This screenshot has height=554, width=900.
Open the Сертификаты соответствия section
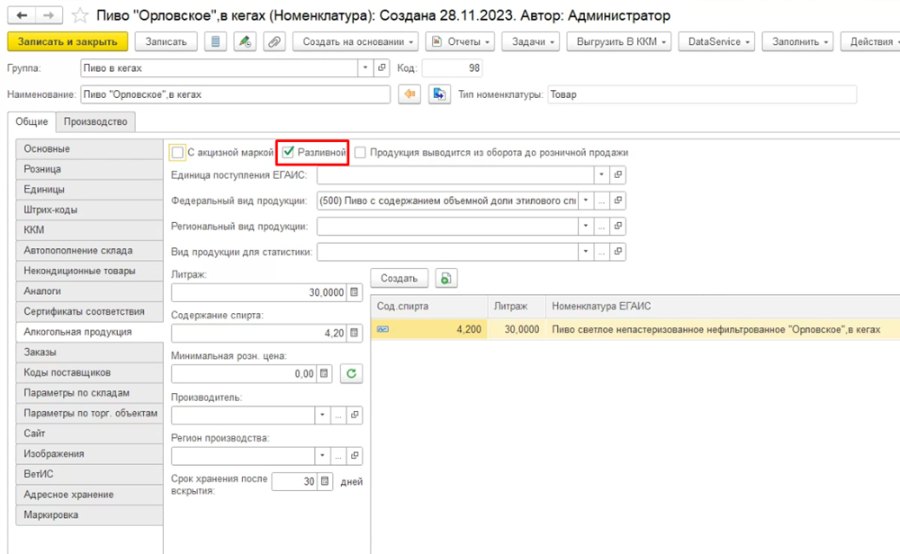[x=89, y=311]
